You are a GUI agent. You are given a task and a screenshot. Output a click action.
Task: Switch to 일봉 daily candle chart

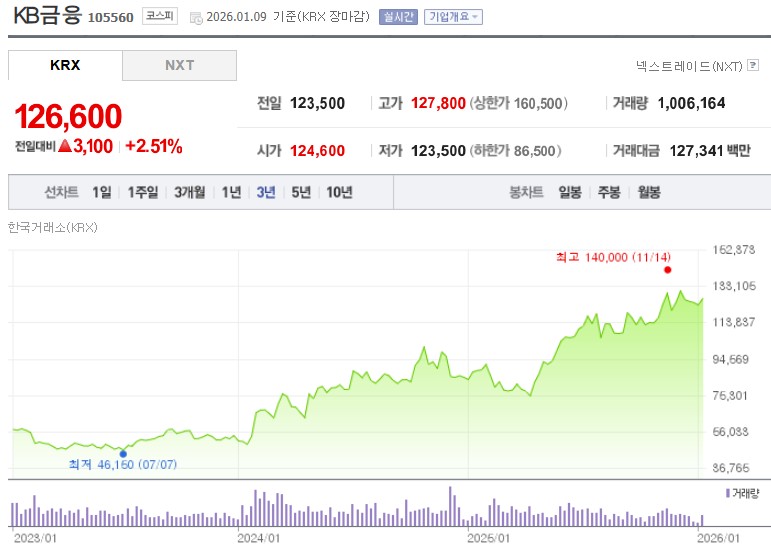pos(570,192)
